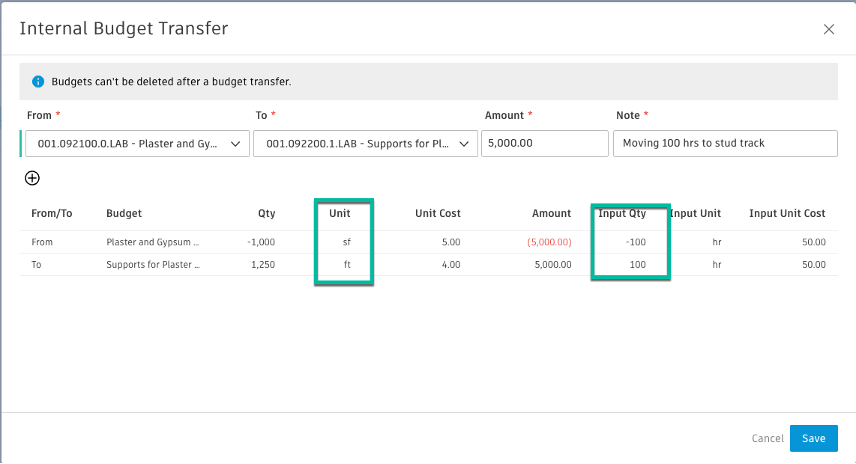Cancel the budget transfer
Image resolution: width=856 pixels, height=464 pixels.
(x=767, y=438)
